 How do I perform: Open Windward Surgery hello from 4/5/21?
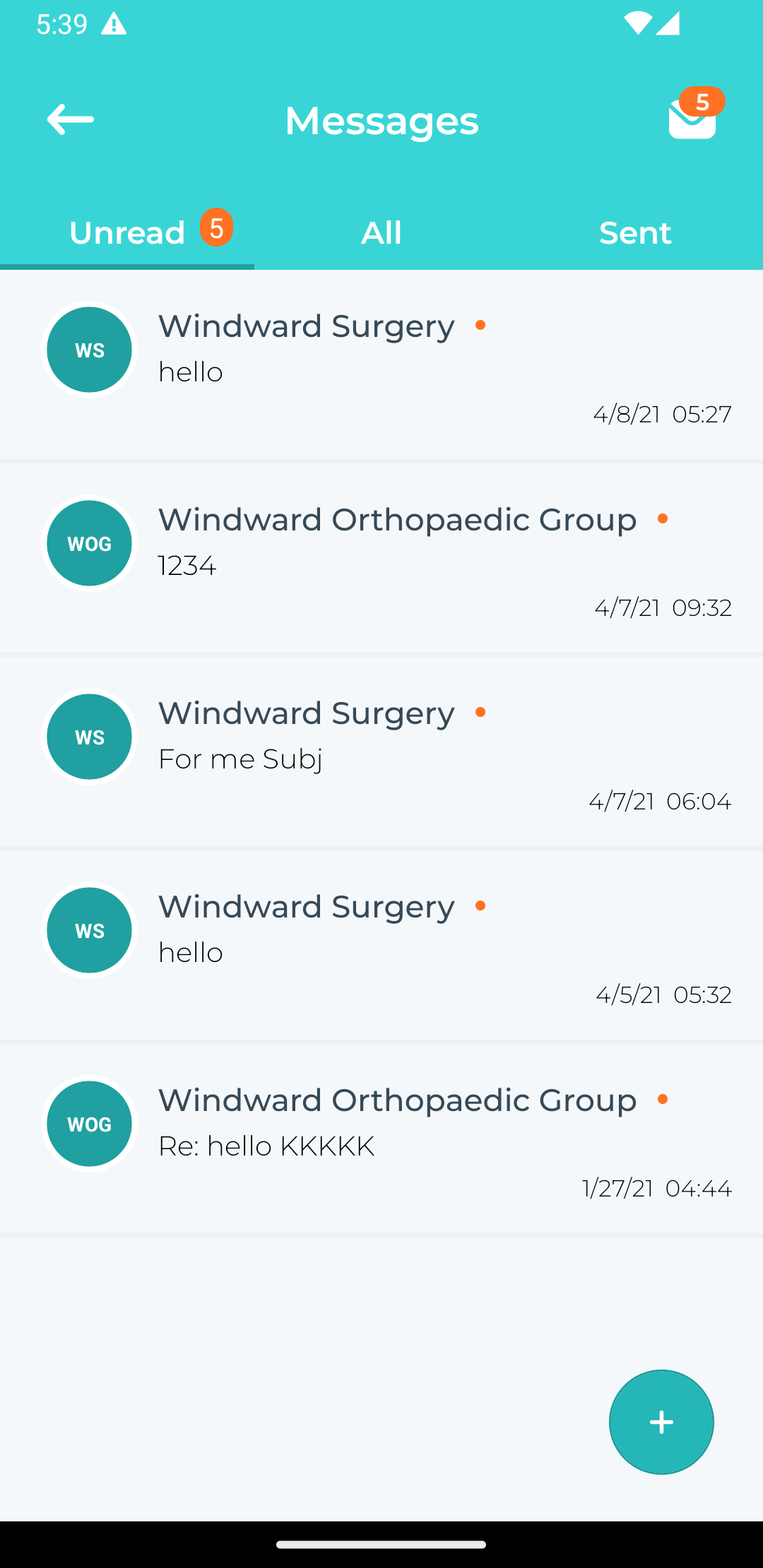381,946
